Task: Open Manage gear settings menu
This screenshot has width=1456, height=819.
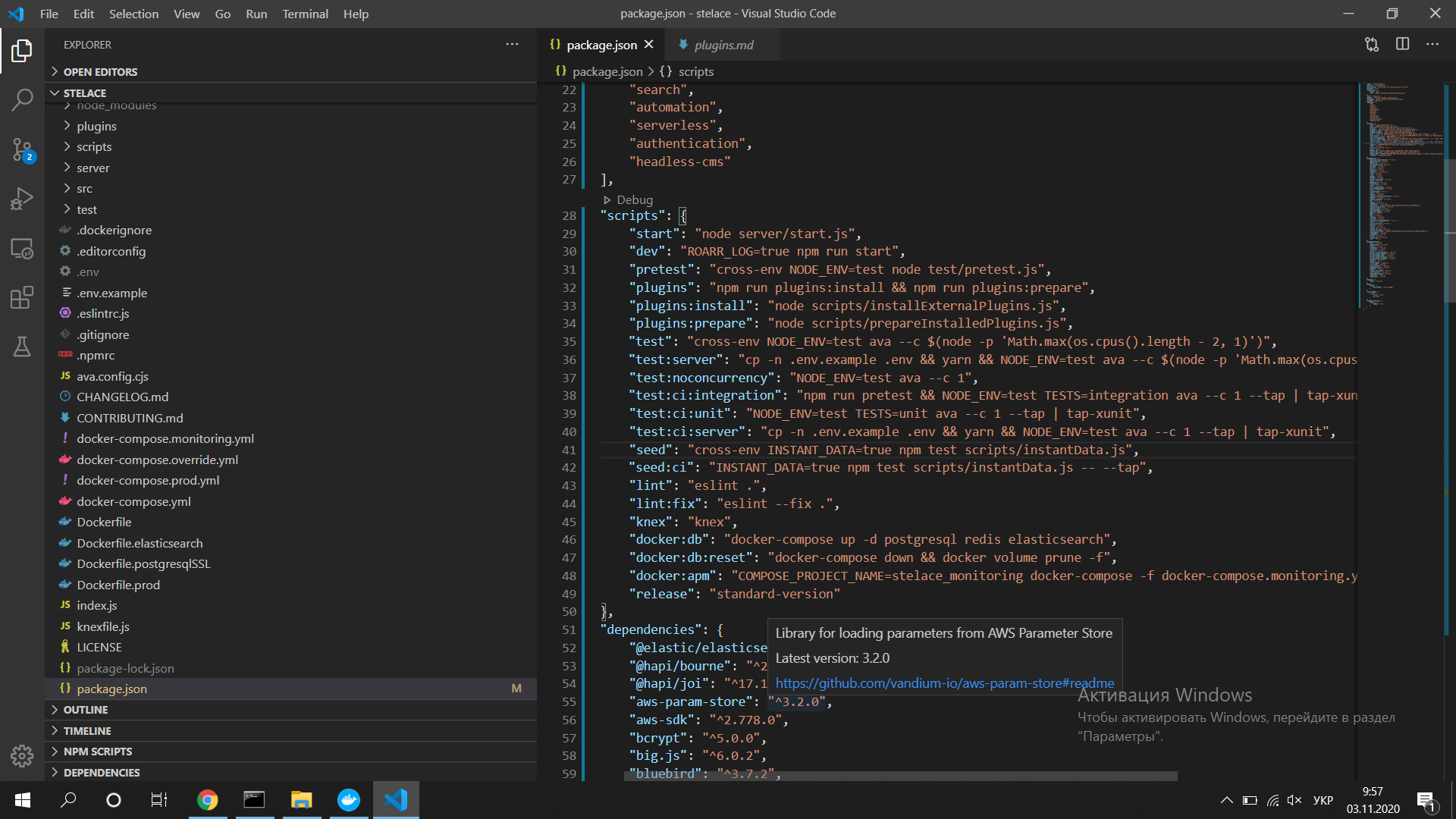Action: (22, 755)
